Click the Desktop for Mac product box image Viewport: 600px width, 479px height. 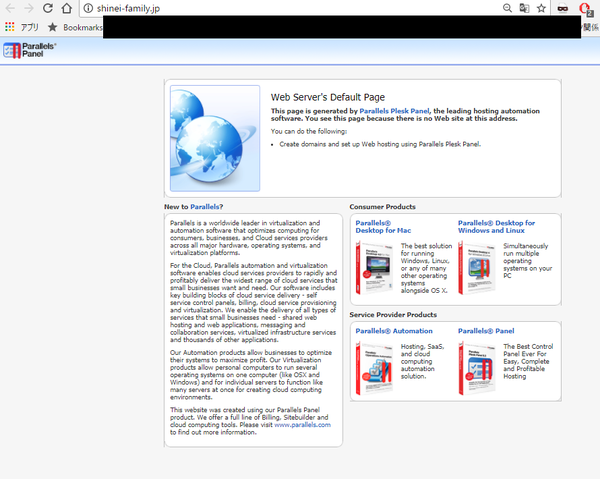[374, 268]
